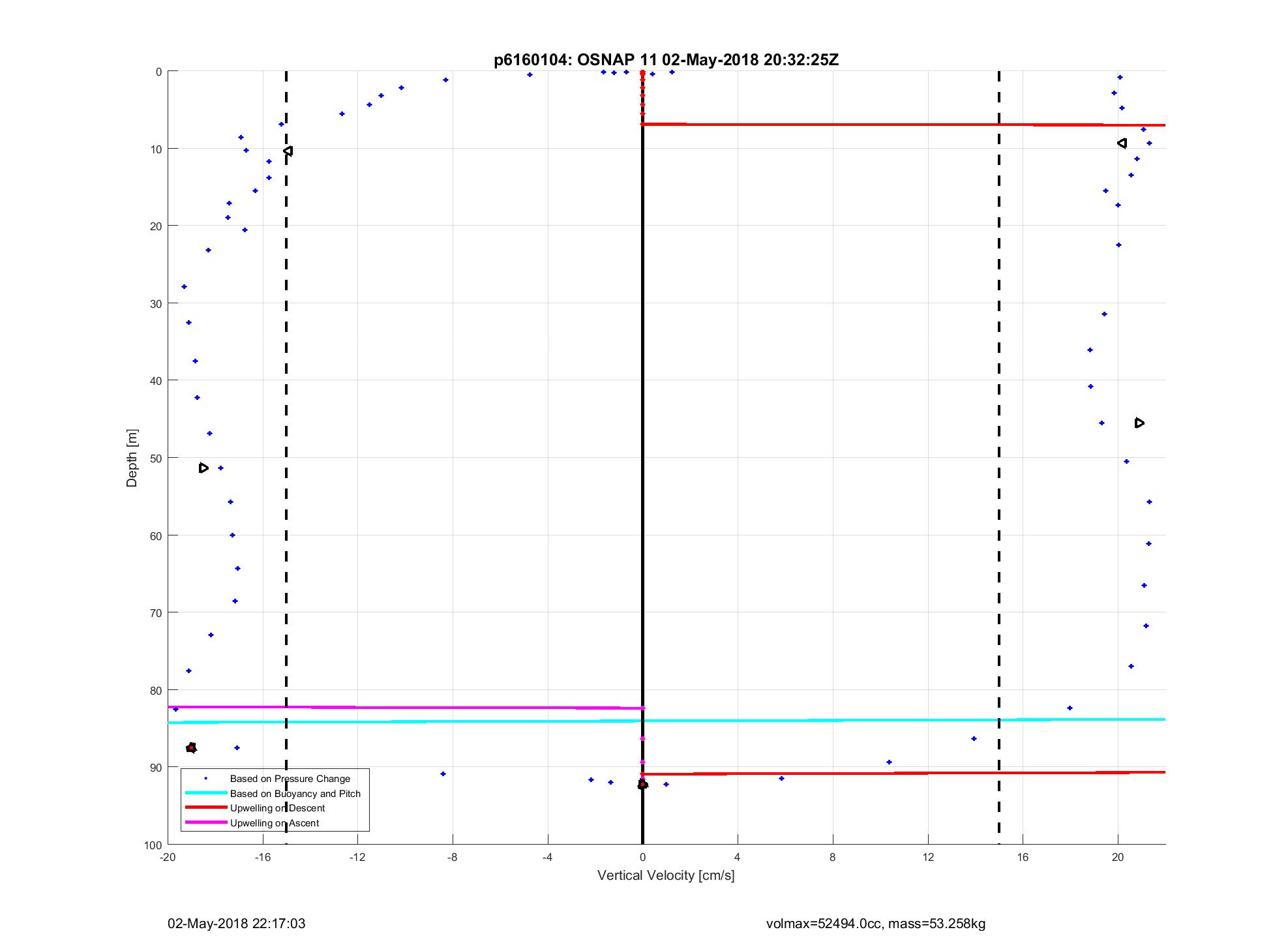Click the red-black marker at zero velocity near 92 m
This screenshot has height=949, width=1288.
click(x=642, y=784)
